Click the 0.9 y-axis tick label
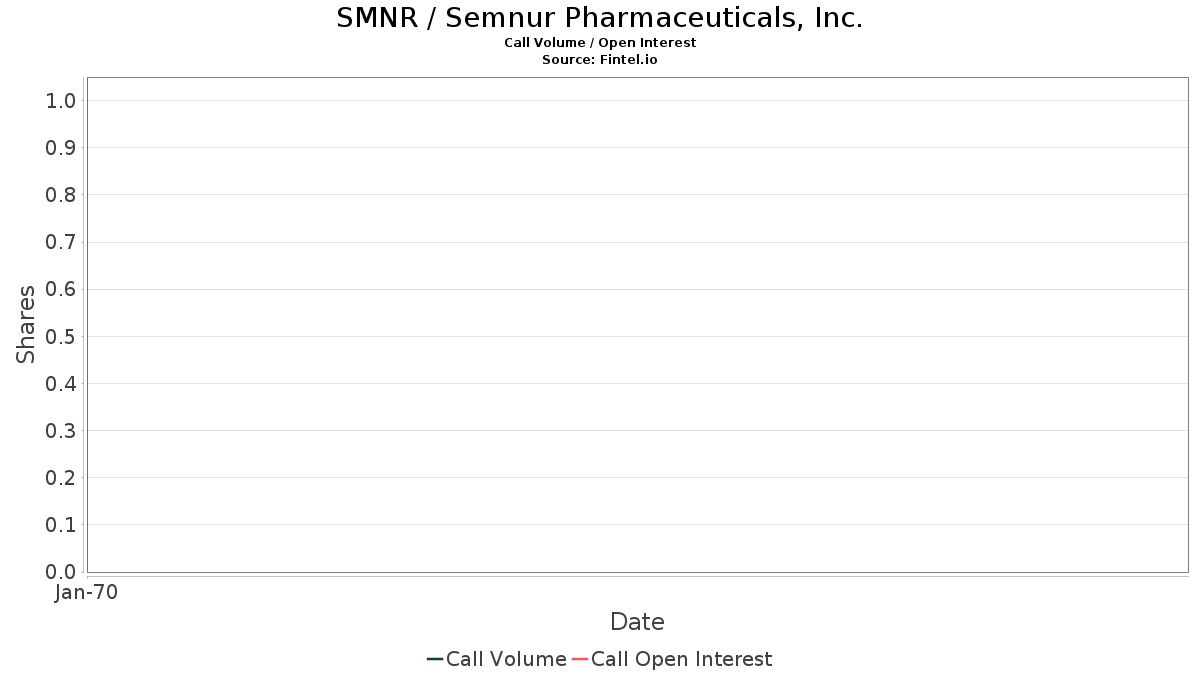This screenshot has width=1200, height=675. (61, 148)
